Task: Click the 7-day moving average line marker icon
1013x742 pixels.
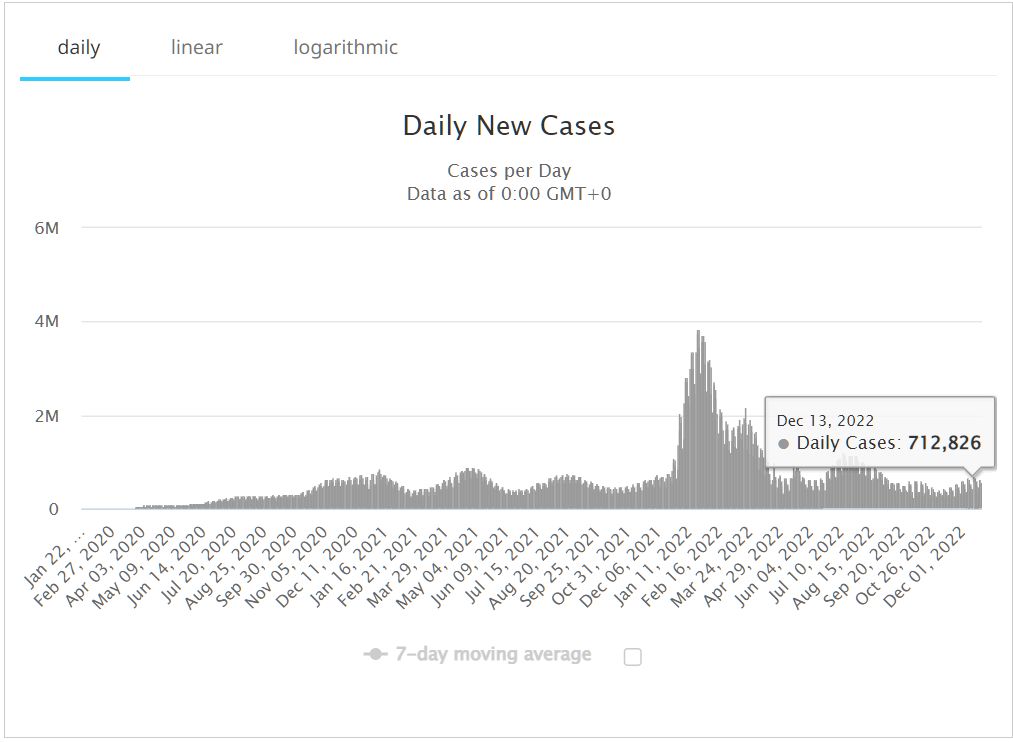Action: pyautogui.click(x=376, y=655)
